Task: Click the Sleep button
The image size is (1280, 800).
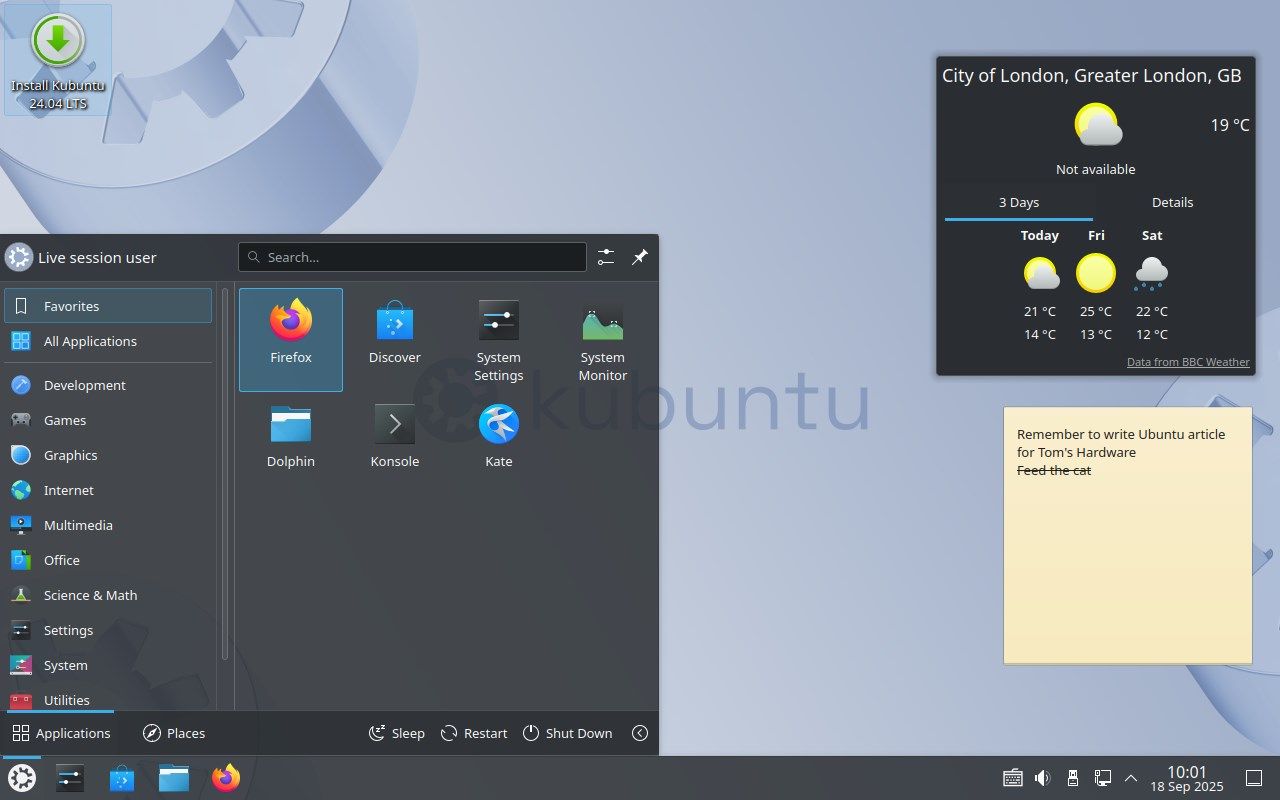Action: tap(397, 733)
